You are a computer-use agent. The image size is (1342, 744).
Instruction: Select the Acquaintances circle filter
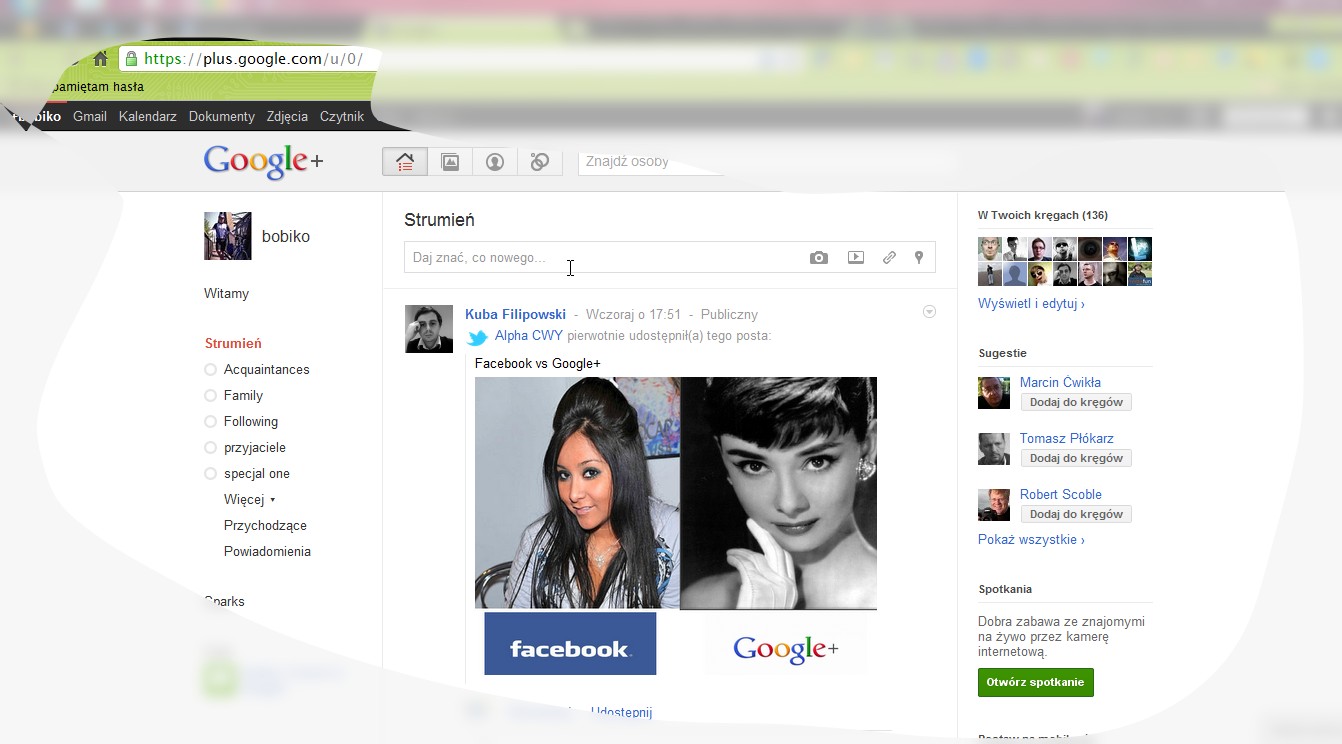(x=257, y=369)
